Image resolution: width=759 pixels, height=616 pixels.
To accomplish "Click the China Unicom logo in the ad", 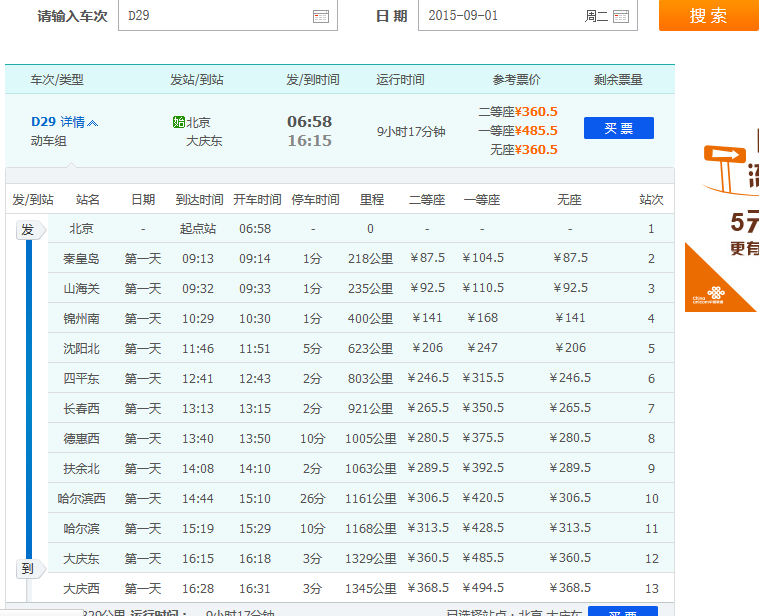I will pos(708,296).
